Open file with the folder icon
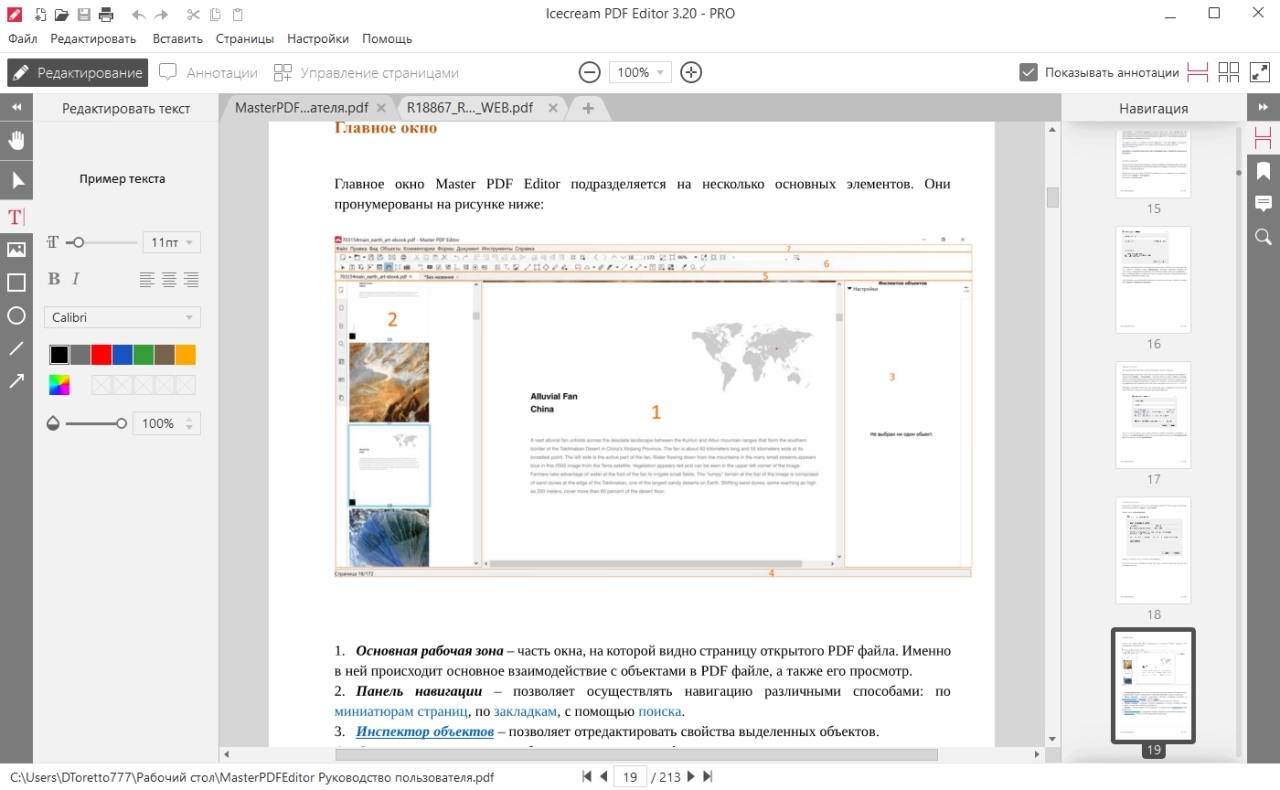The width and height of the screenshot is (1280, 790). (x=62, y=15)
